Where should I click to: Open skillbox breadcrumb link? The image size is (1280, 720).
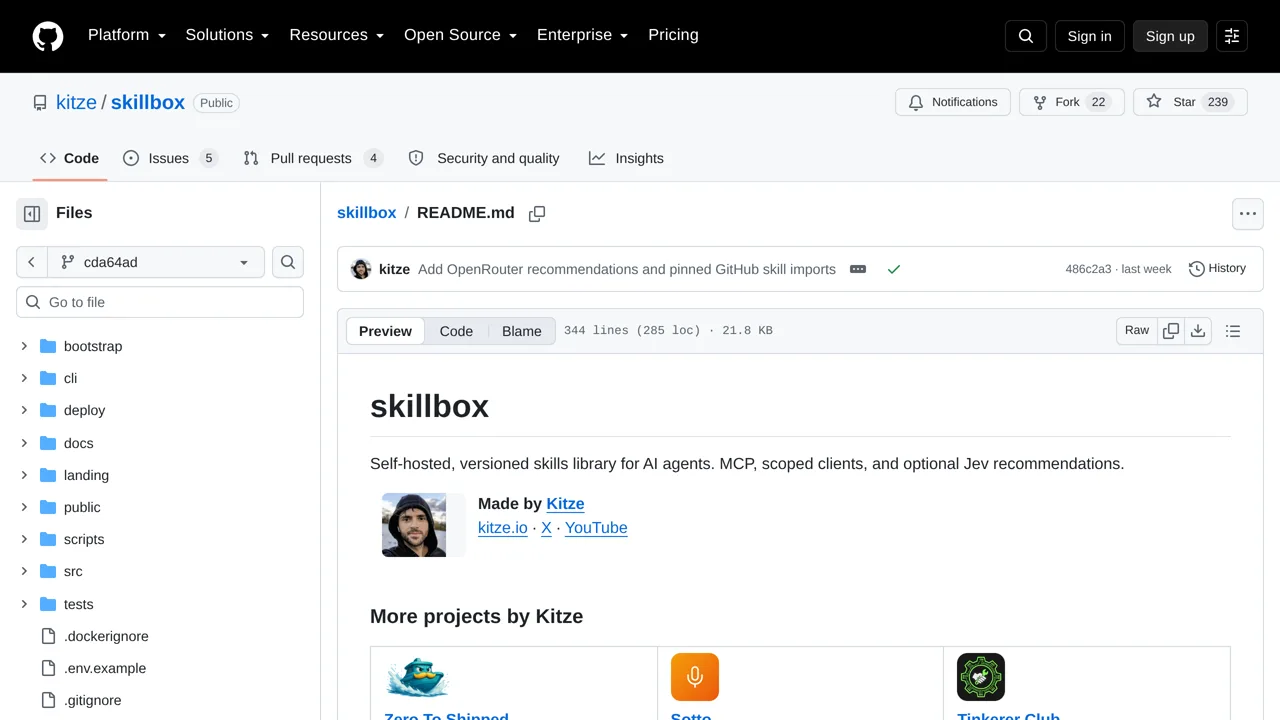pos(366,213)
